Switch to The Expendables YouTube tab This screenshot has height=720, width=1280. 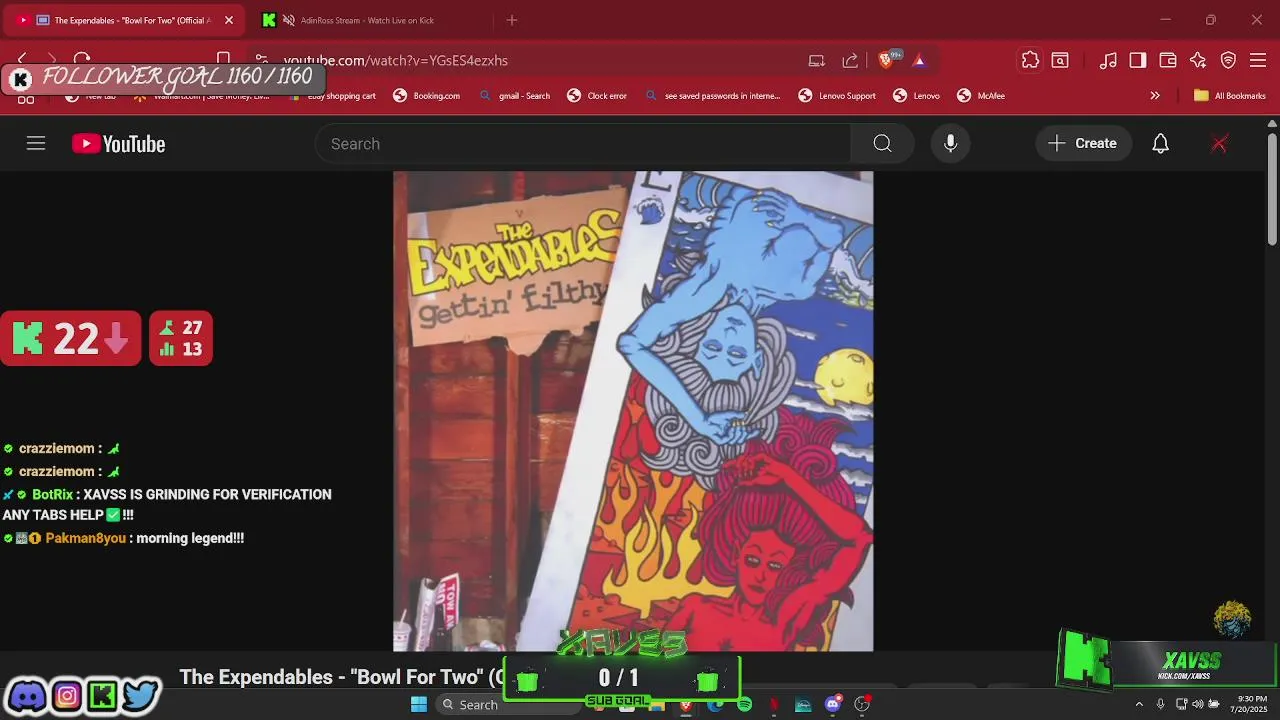(x=125, y=20)
